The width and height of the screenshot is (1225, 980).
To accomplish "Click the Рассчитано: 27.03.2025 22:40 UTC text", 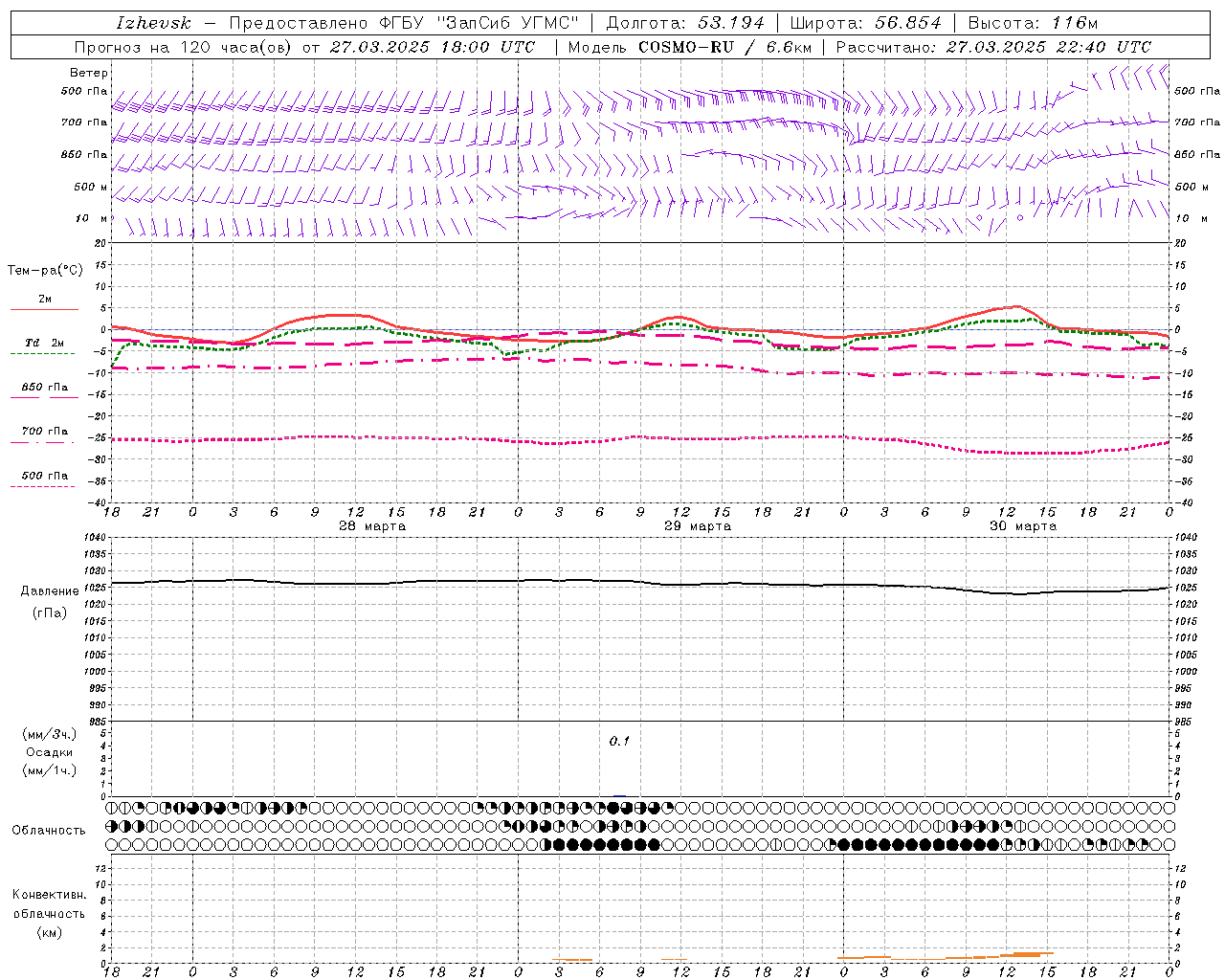I will [x=993, y=47].
